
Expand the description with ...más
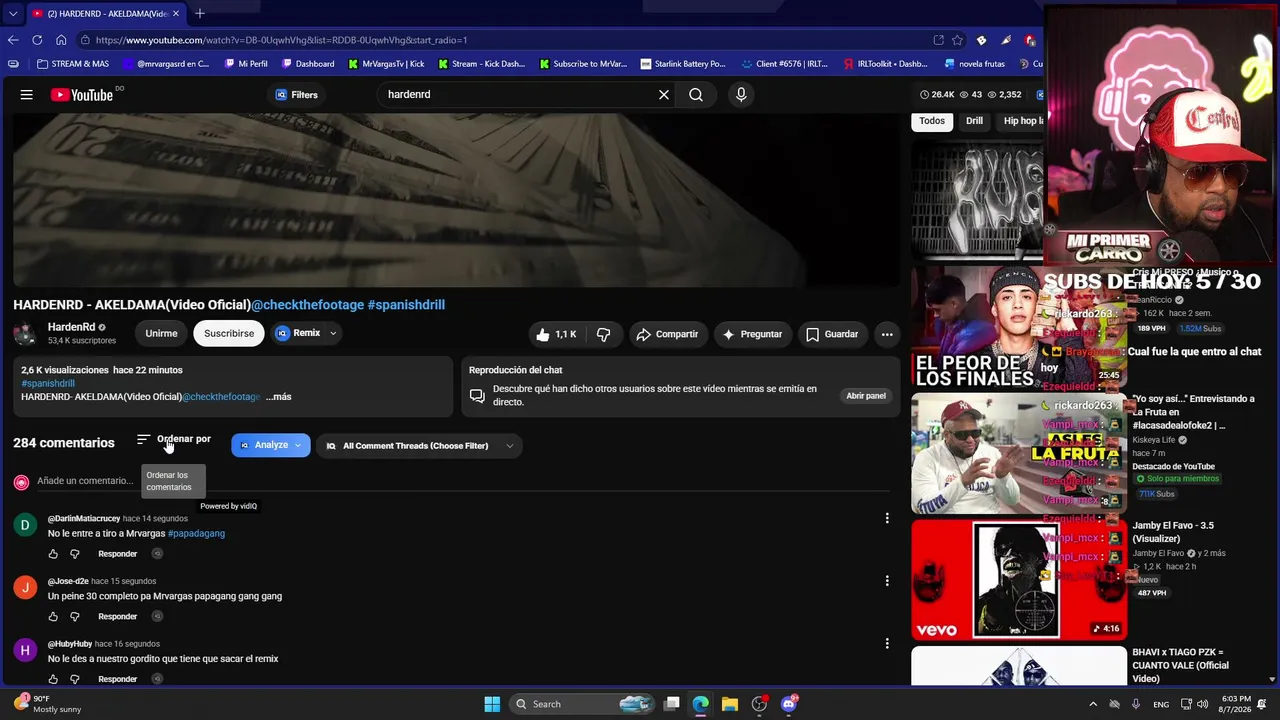tap(278, 397)
